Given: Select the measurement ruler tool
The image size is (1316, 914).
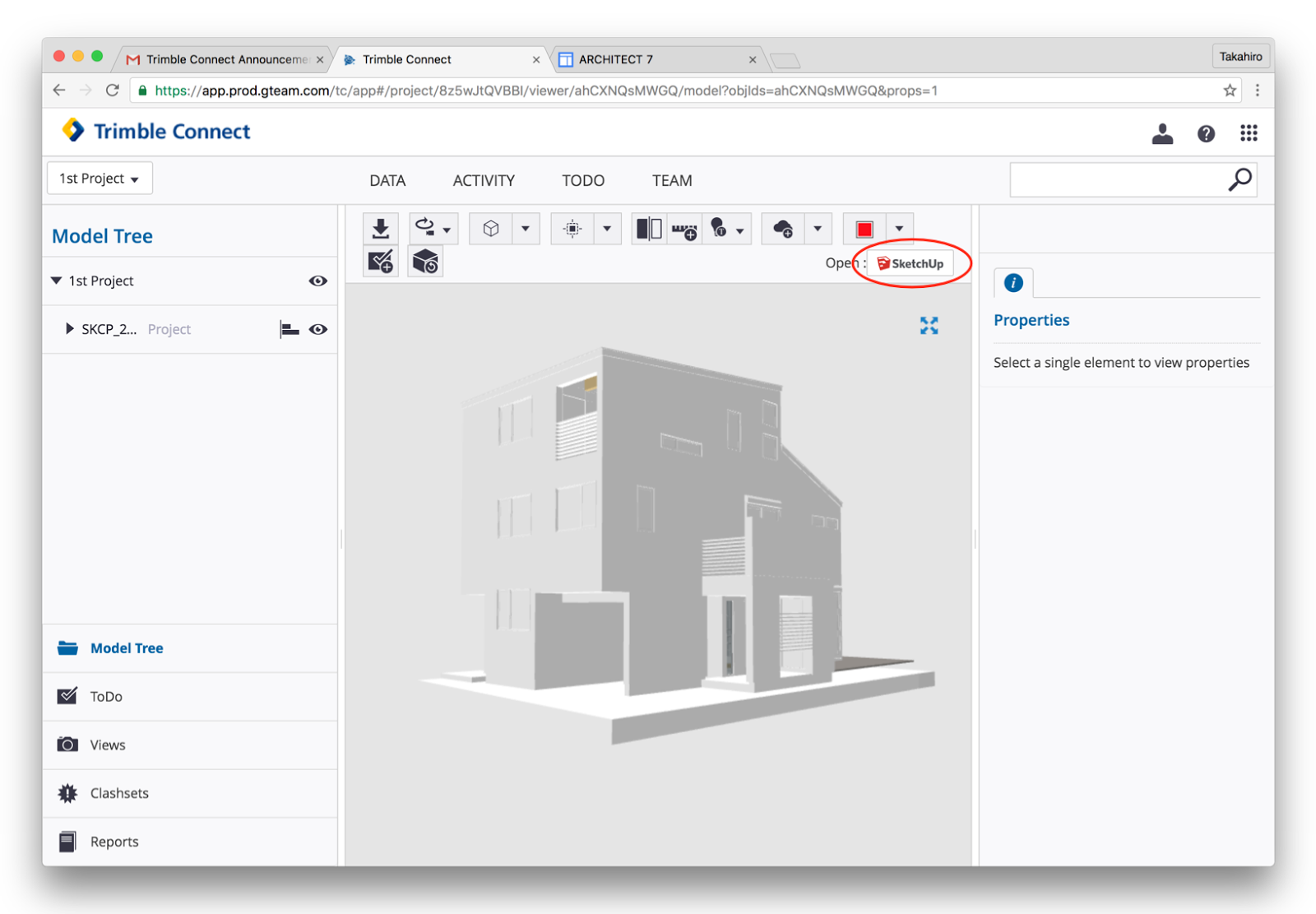Looking at the screenshot, I should click(x=684, y=230).
